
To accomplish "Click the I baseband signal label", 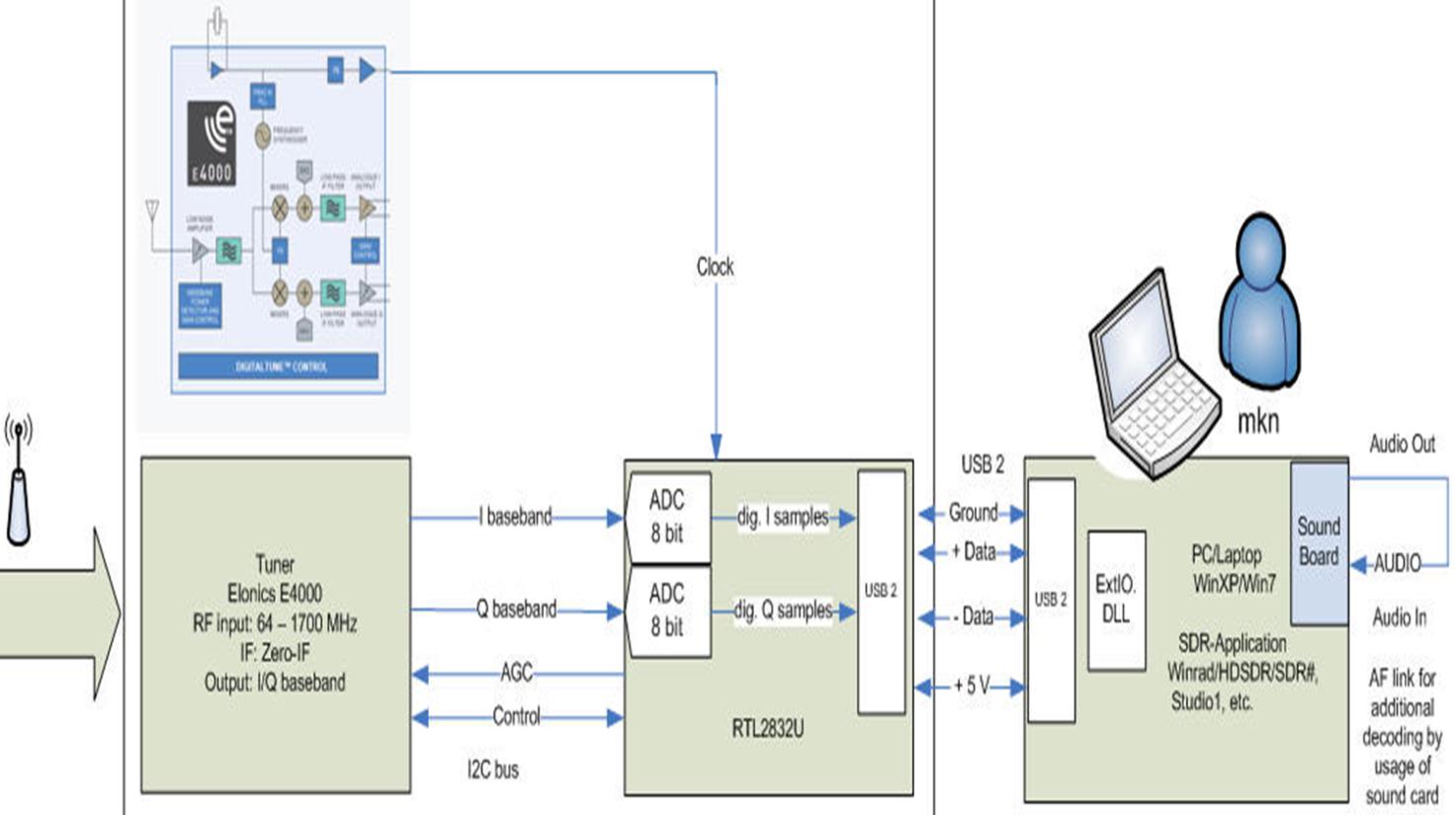I will click(x=515, y=517).
